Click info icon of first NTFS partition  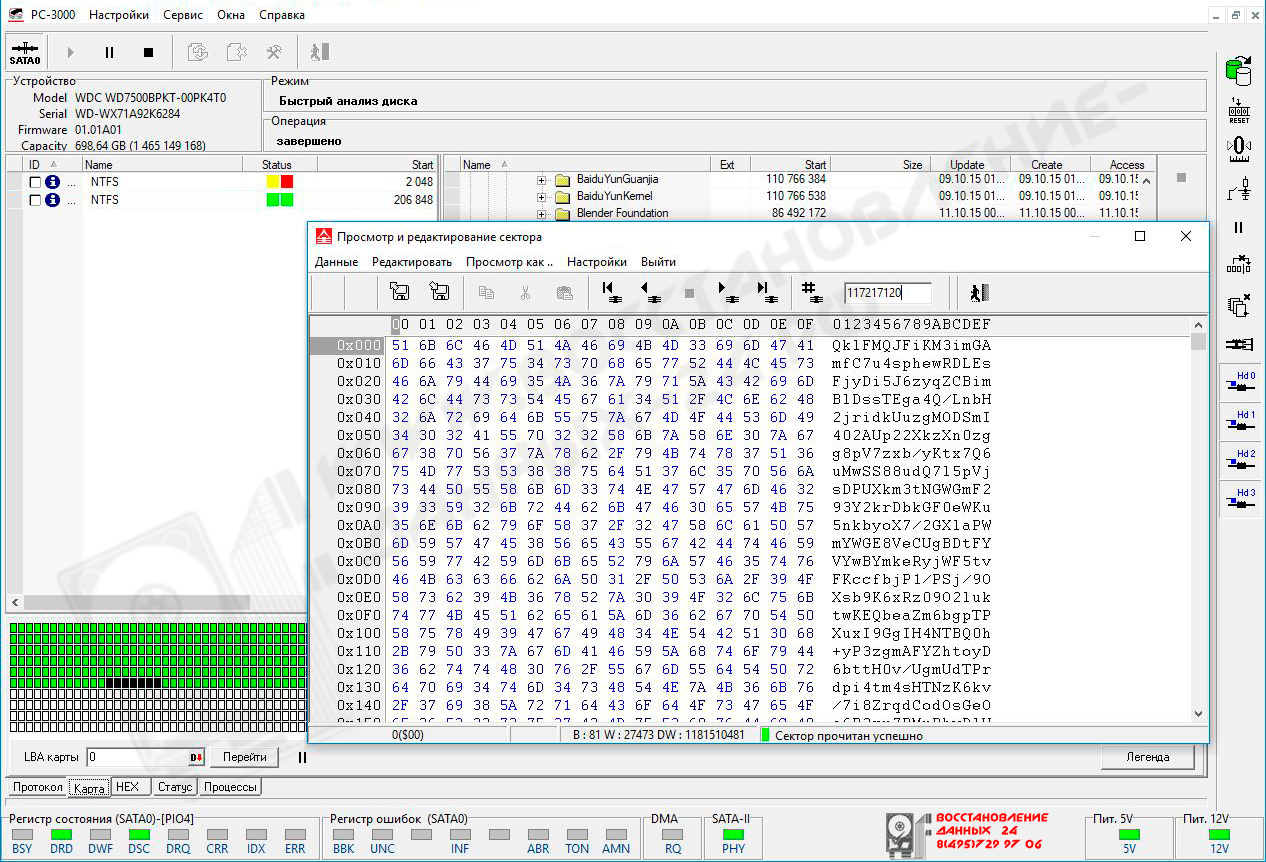coord(53,182)
